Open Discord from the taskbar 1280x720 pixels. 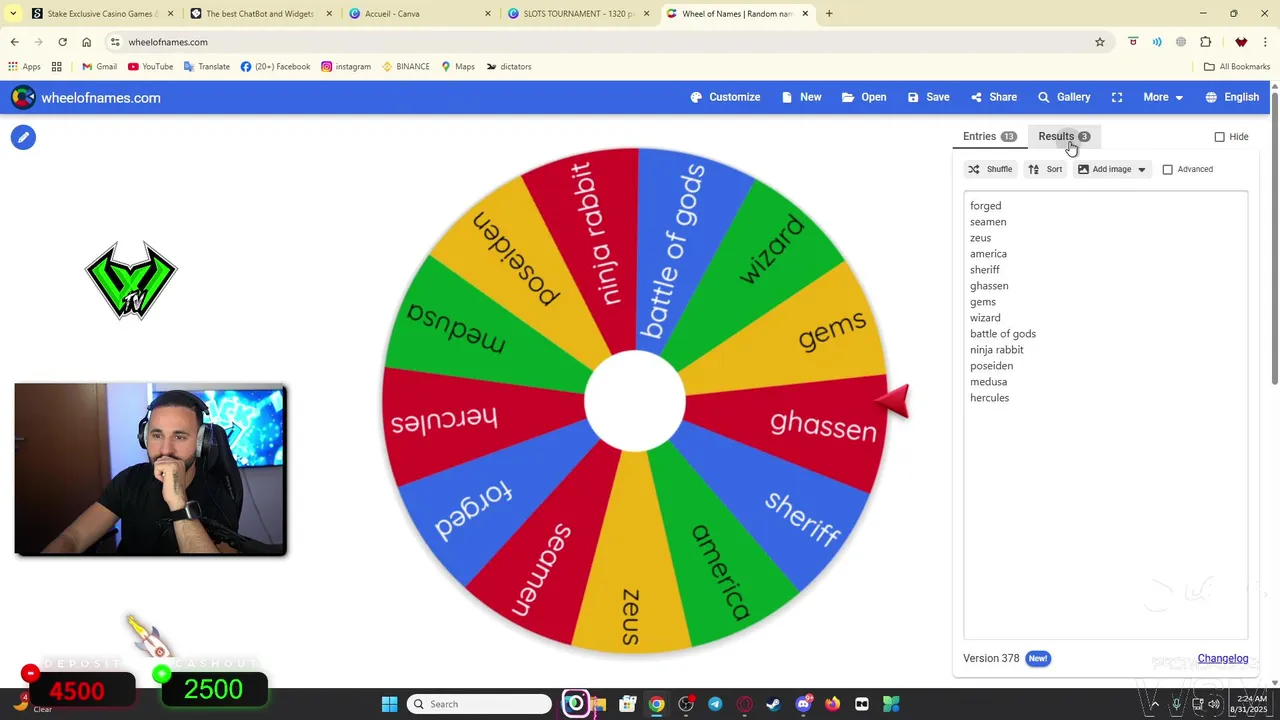[x=803, y=704]
